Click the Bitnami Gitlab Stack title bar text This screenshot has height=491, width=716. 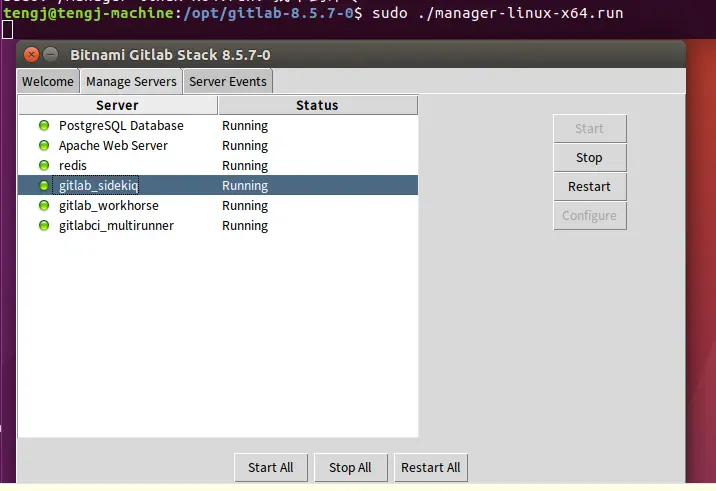(170, 55)
